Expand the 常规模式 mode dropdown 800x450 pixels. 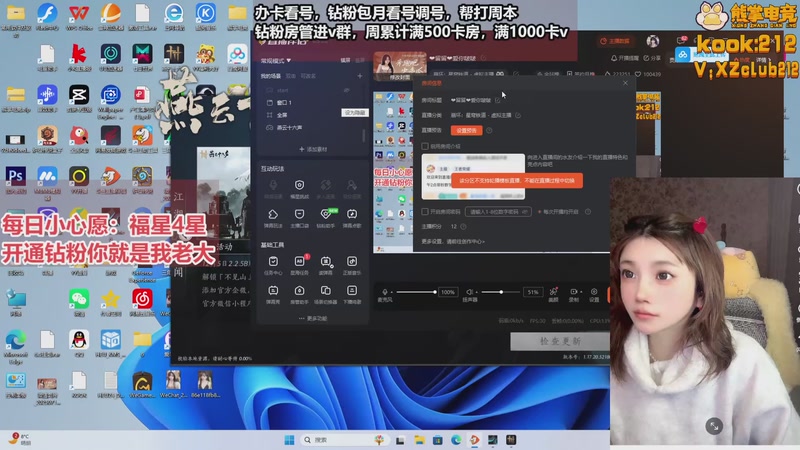pos(276,61)
